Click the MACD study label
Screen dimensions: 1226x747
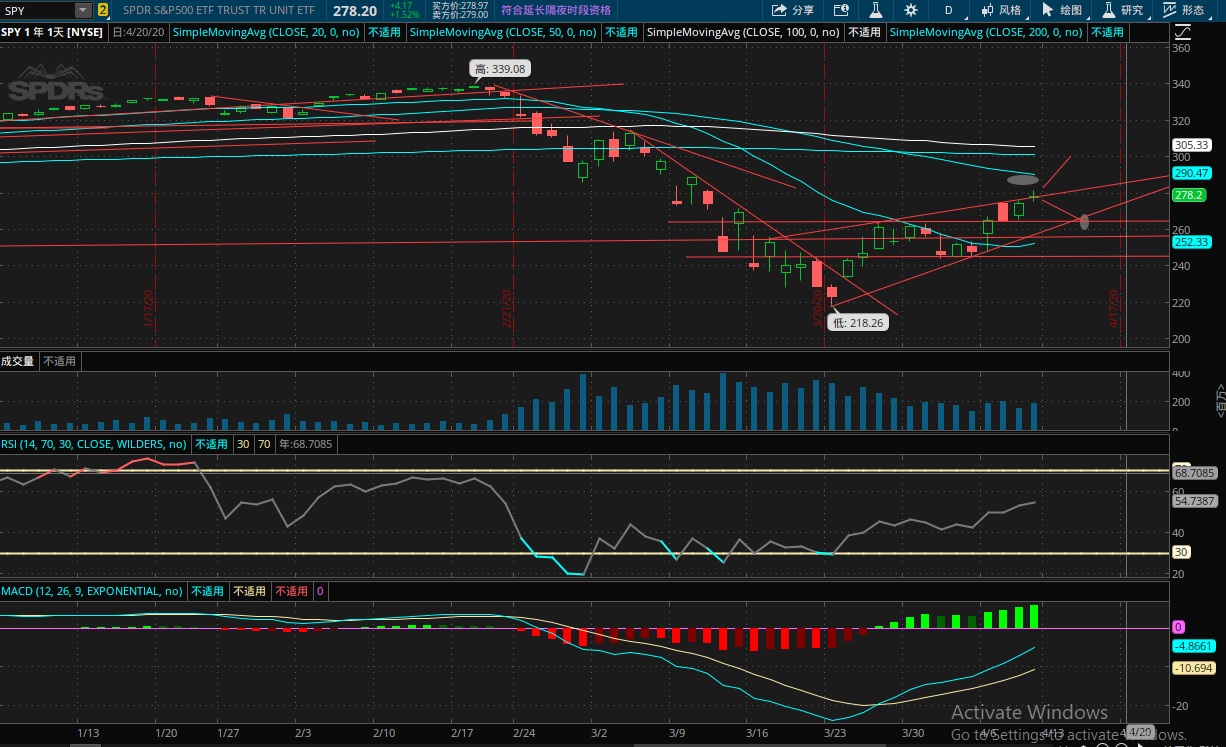pyautogui.click(x=93, y=591)
